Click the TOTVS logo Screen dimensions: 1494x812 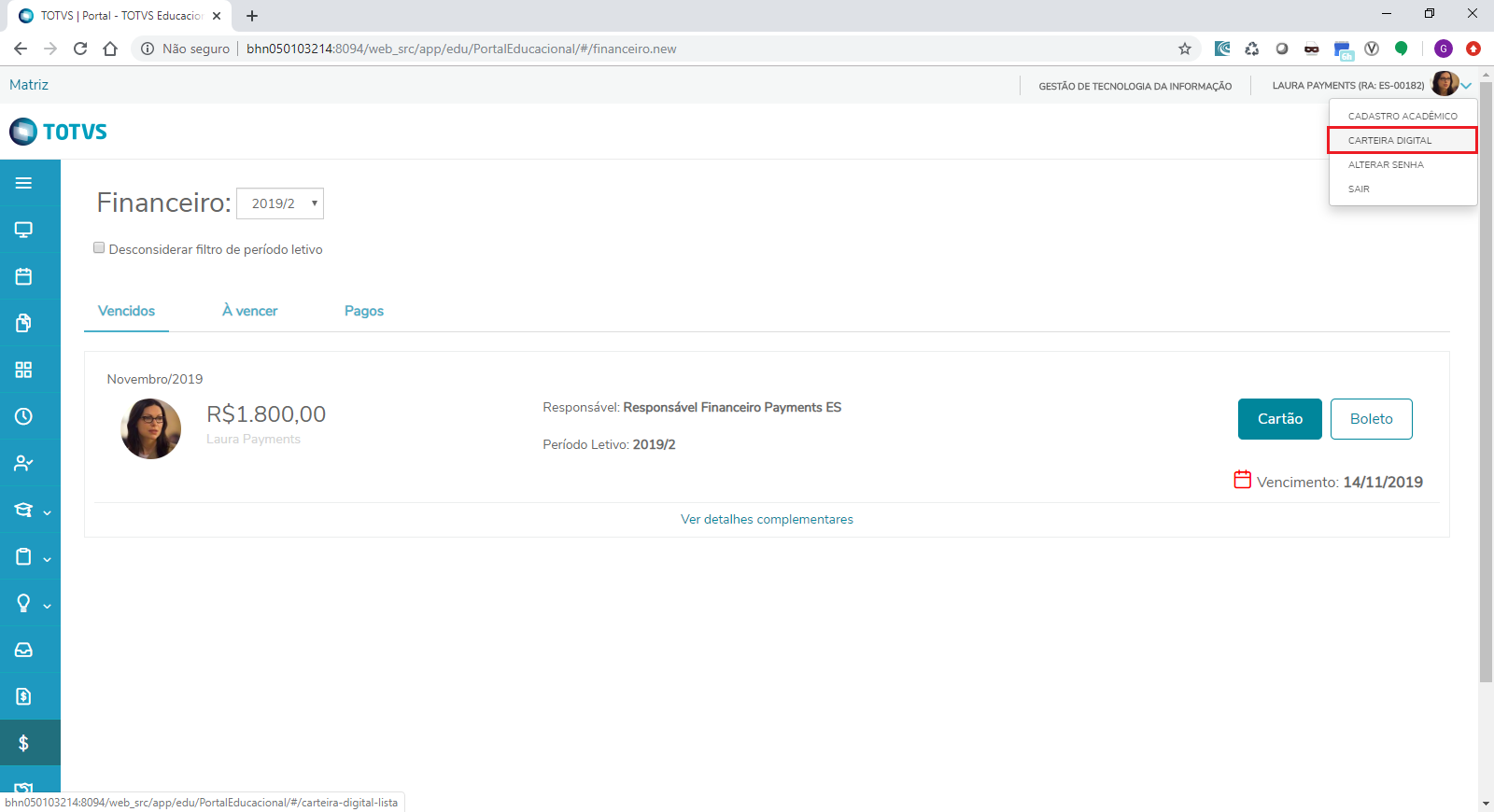click(x=59, y=132)
